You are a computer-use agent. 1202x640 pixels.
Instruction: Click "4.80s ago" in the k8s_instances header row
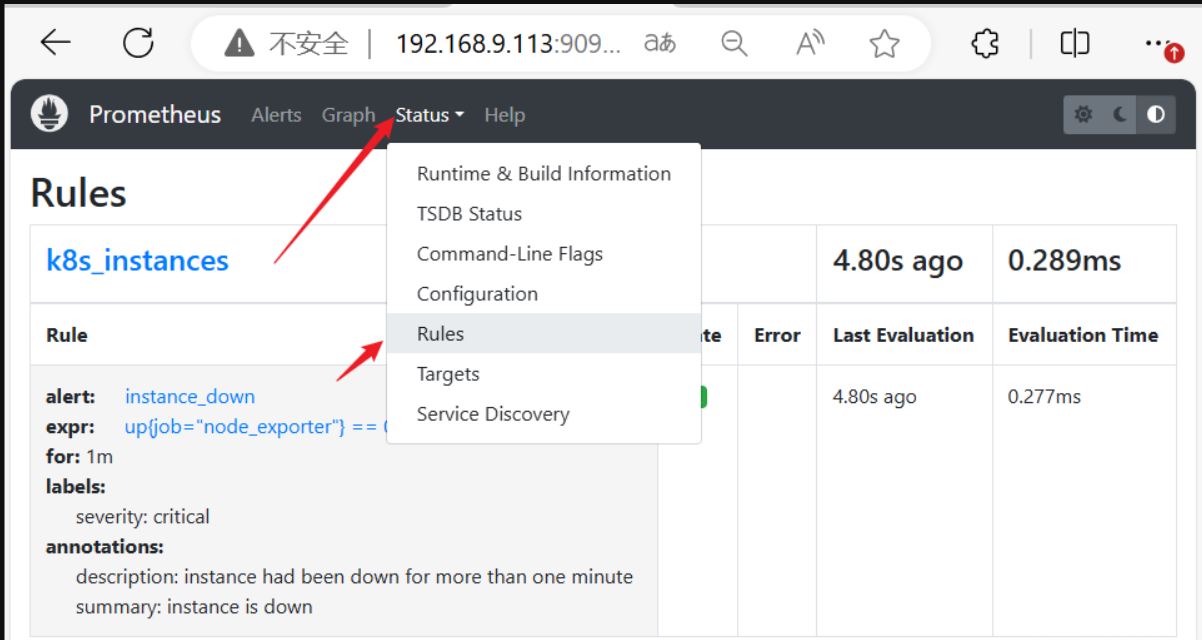pos(898,262)
